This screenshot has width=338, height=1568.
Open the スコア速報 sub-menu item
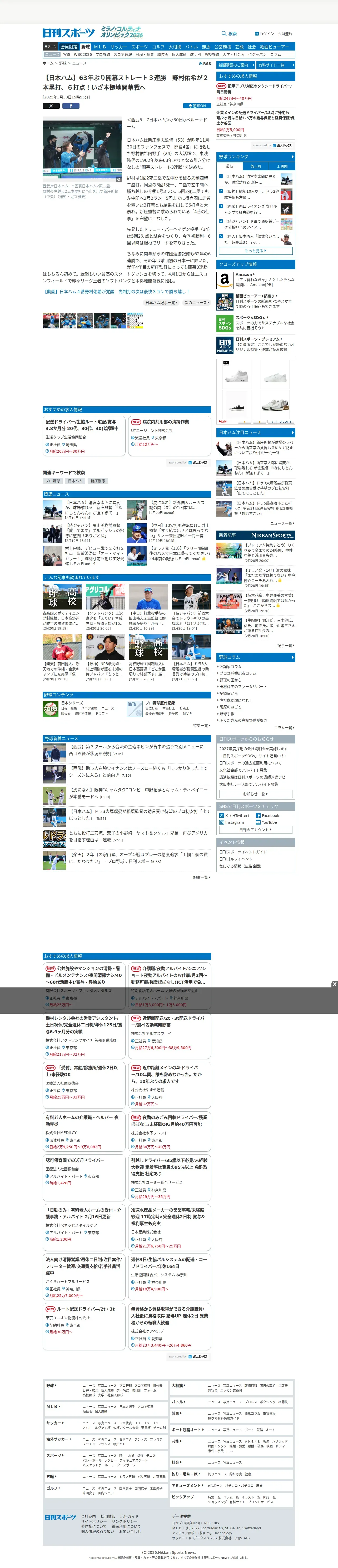click(x=122, y=54)
